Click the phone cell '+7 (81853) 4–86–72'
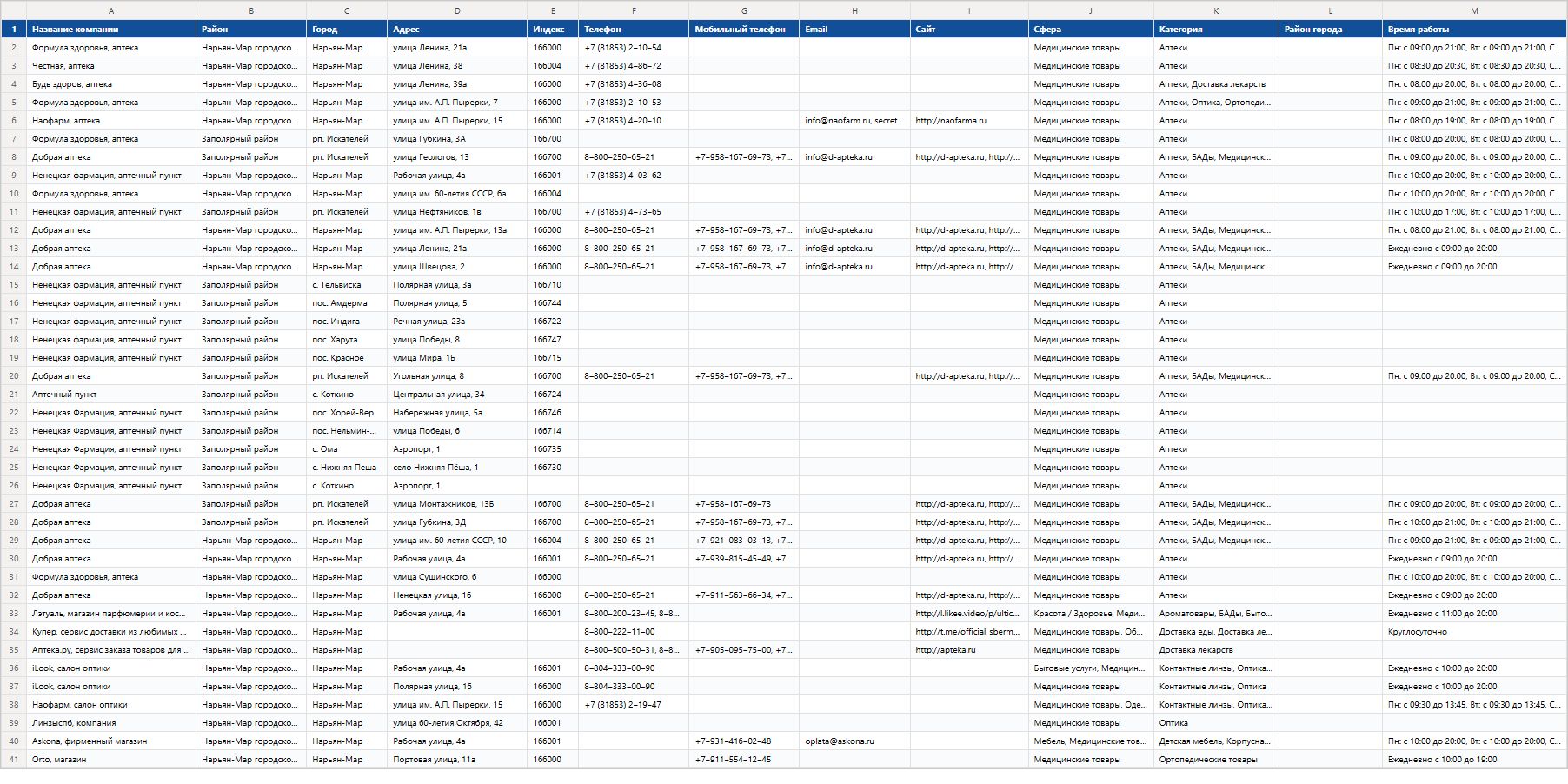The image size is (1568, 784). [634, 66]
